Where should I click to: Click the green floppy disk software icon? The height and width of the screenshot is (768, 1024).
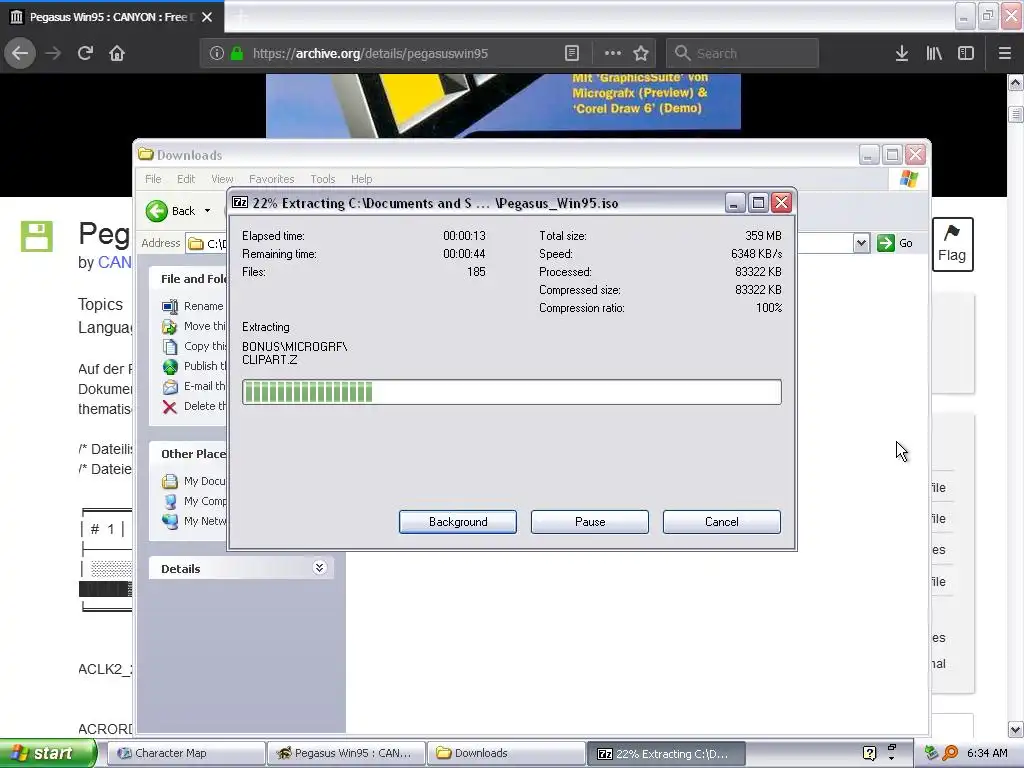click(x=37, y=236)
